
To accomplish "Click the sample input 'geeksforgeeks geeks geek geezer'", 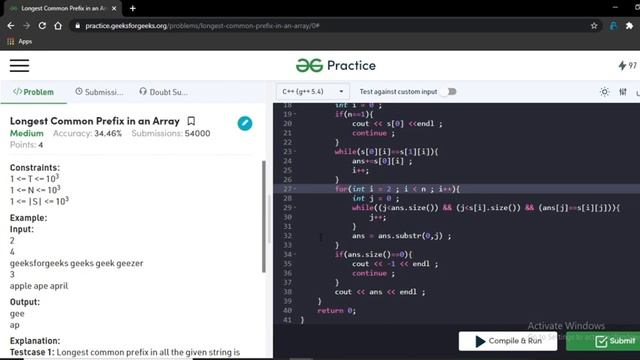I will (x=76, y=263).
